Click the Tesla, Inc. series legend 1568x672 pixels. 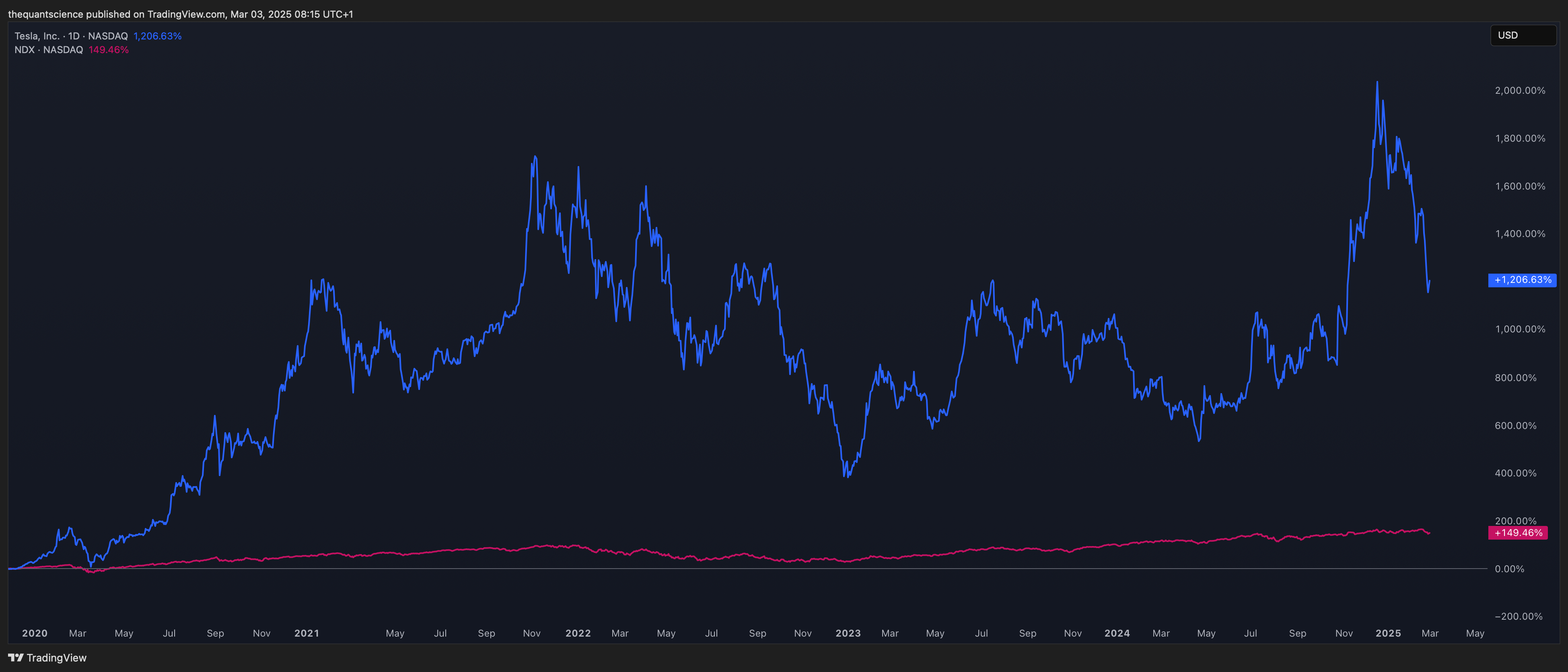[x=71, y=36]
